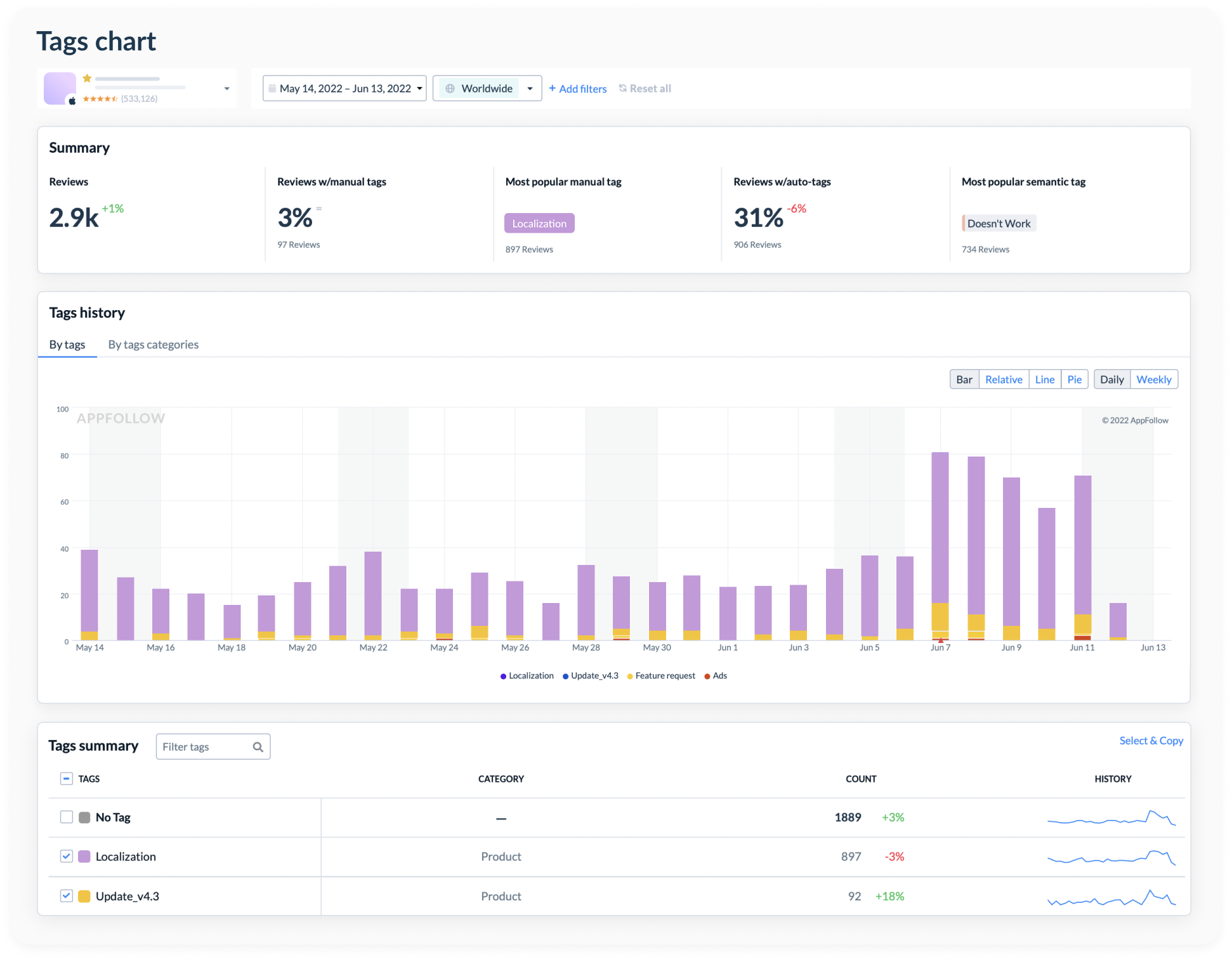Uncheck the Update_v4.3 row checkbox
Image resolution: width=1232 pixels, height=960 pixels.
66,896
